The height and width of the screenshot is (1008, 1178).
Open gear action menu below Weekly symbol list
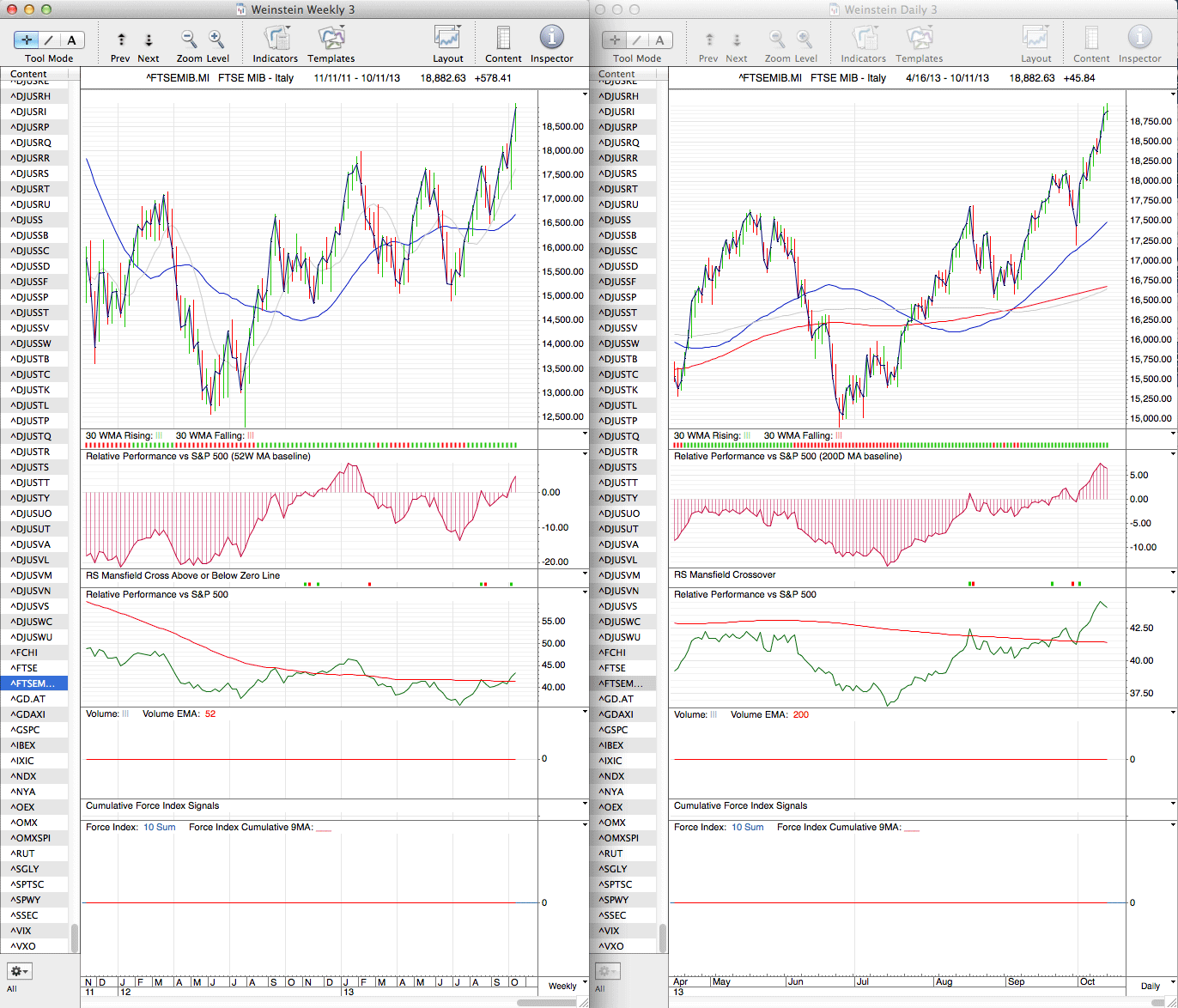click(x=20, y=971)
